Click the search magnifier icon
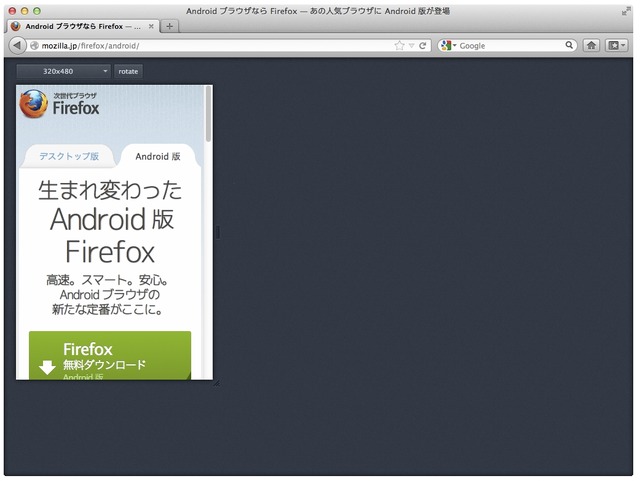The width and height of the screenshot is (640, 481). [x=569, y=45]
